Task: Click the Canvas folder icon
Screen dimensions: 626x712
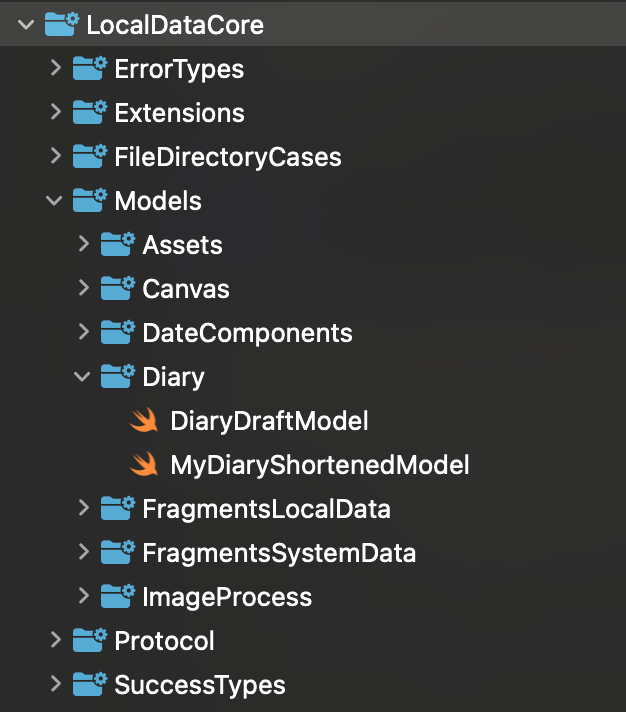Action: [118, 289]
